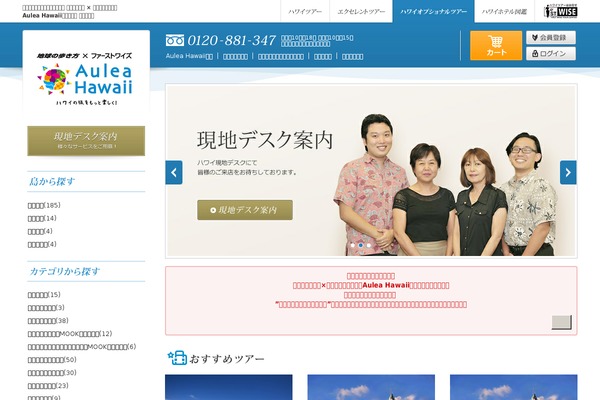Open the category link with count (23)

(48, 385)
